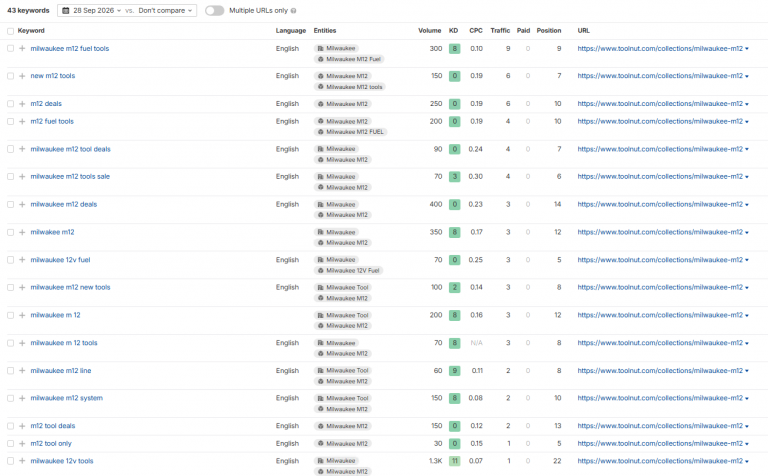This screenshot has width=768, height=476.
Task: Open milwaukee m12 deals keyword link
Action: tap(64, 204)
